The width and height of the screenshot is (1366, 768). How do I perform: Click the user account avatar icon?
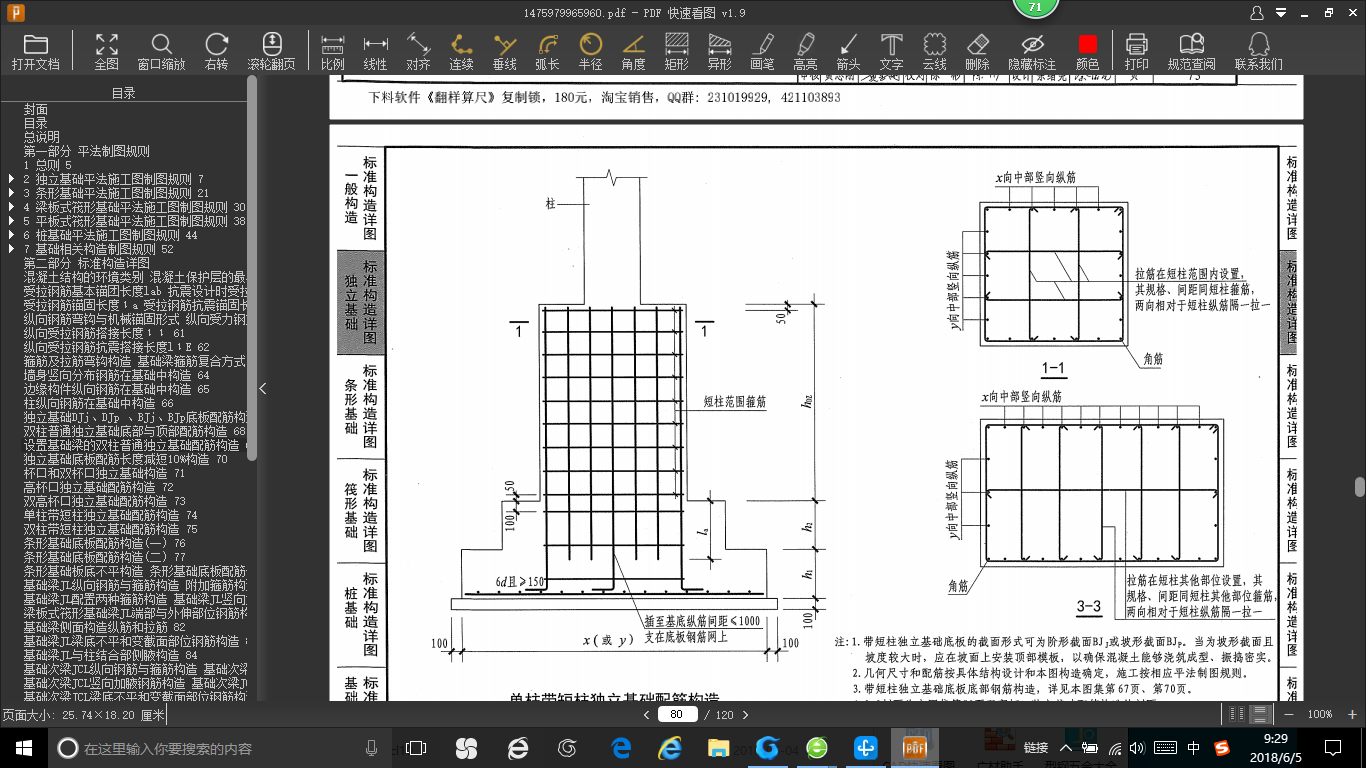[1258, 13]
